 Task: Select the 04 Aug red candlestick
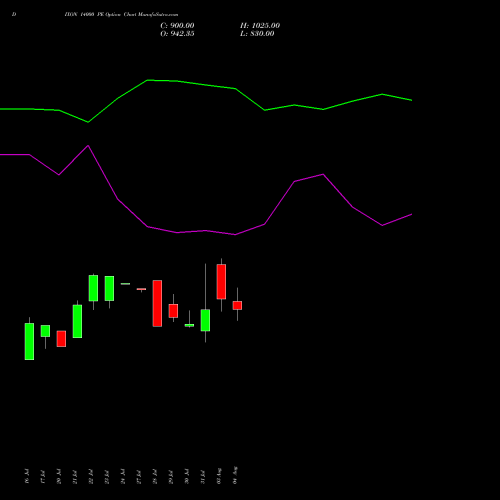coord(237,305)
